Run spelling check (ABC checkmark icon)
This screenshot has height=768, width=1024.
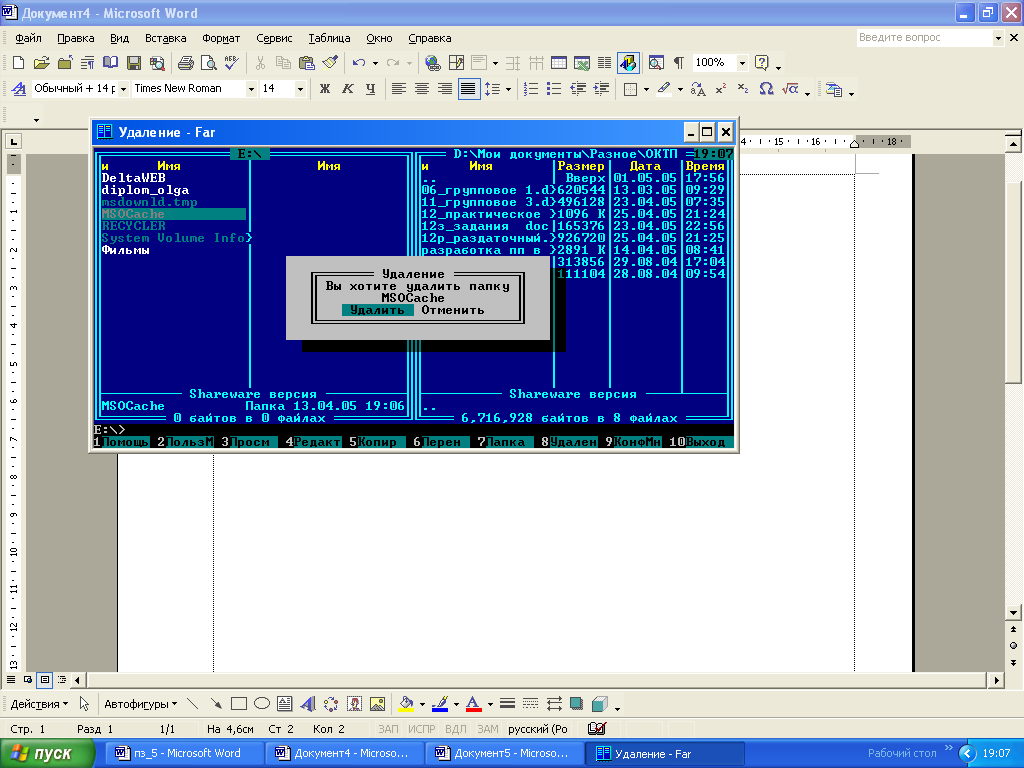pyautogui.click(x=231, y=63)
